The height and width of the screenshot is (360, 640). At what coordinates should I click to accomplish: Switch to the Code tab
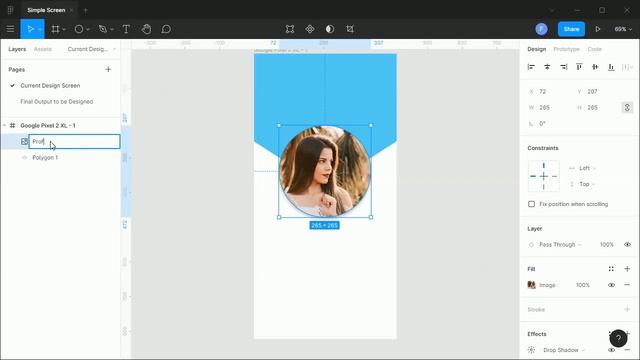pyautogui.click(x=594, y=49)
